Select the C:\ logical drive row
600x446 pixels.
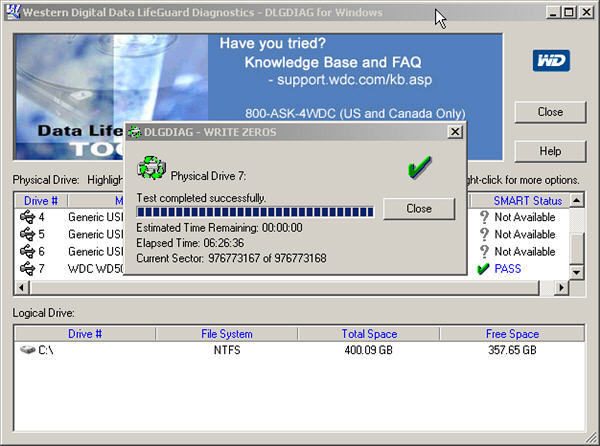299,350
